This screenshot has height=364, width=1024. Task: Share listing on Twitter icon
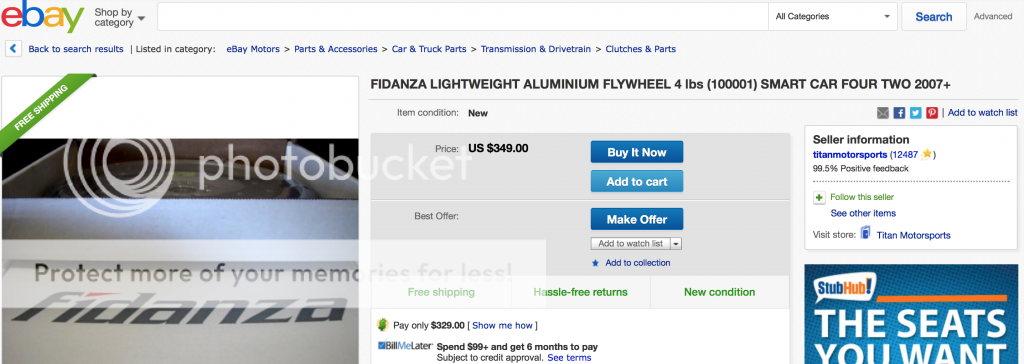pyautogui.click(x=916, y=113)
